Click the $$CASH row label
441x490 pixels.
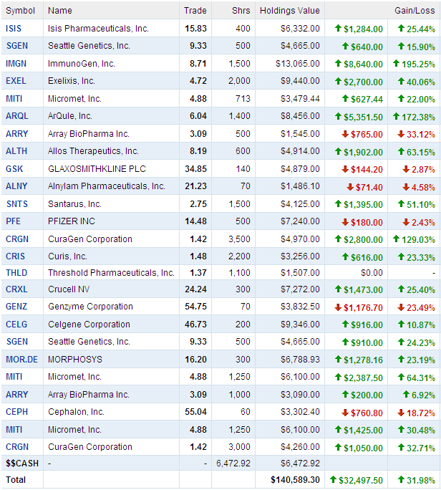click(x=22, y=463)
